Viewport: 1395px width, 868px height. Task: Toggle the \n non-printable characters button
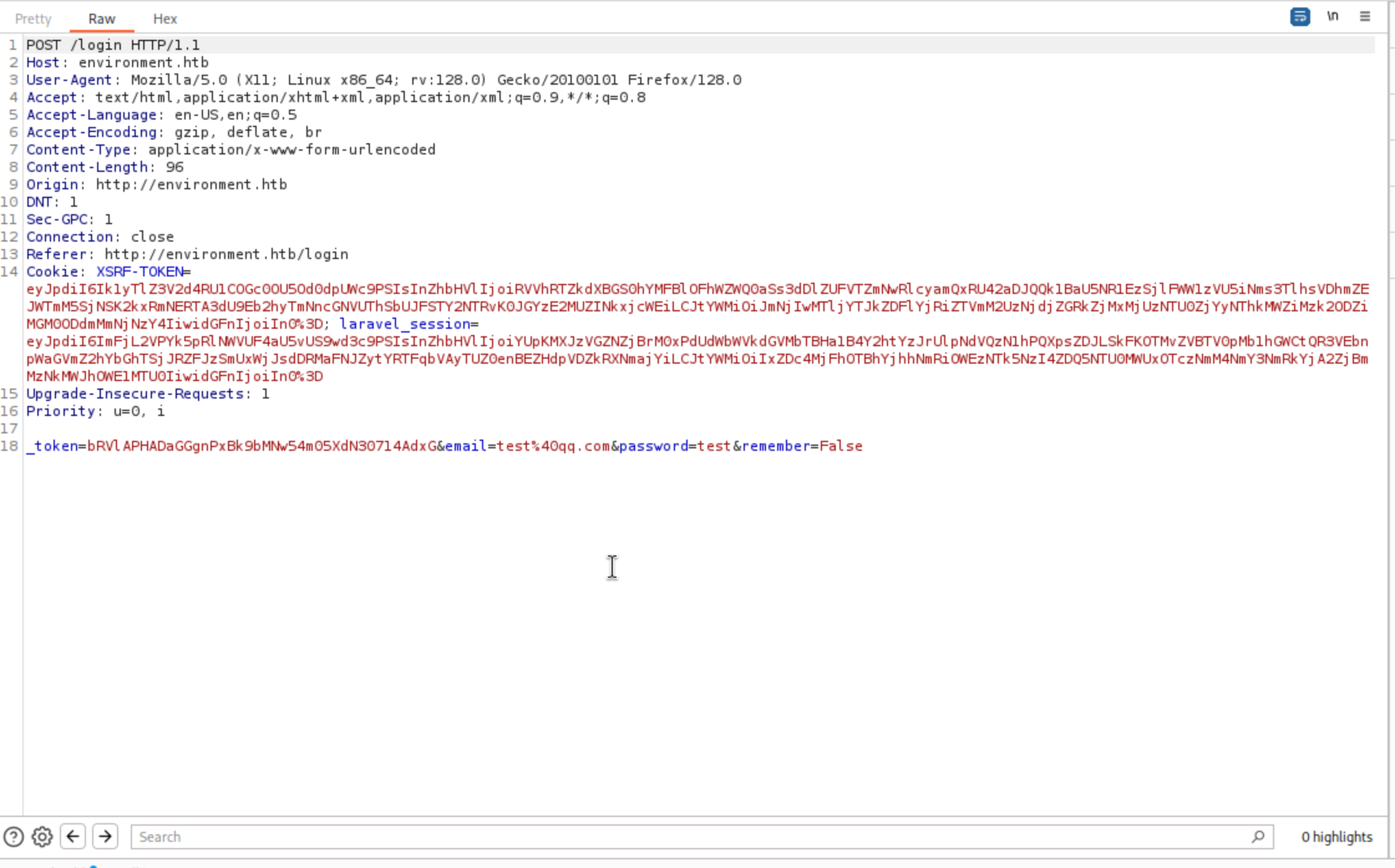(1332, 17)
